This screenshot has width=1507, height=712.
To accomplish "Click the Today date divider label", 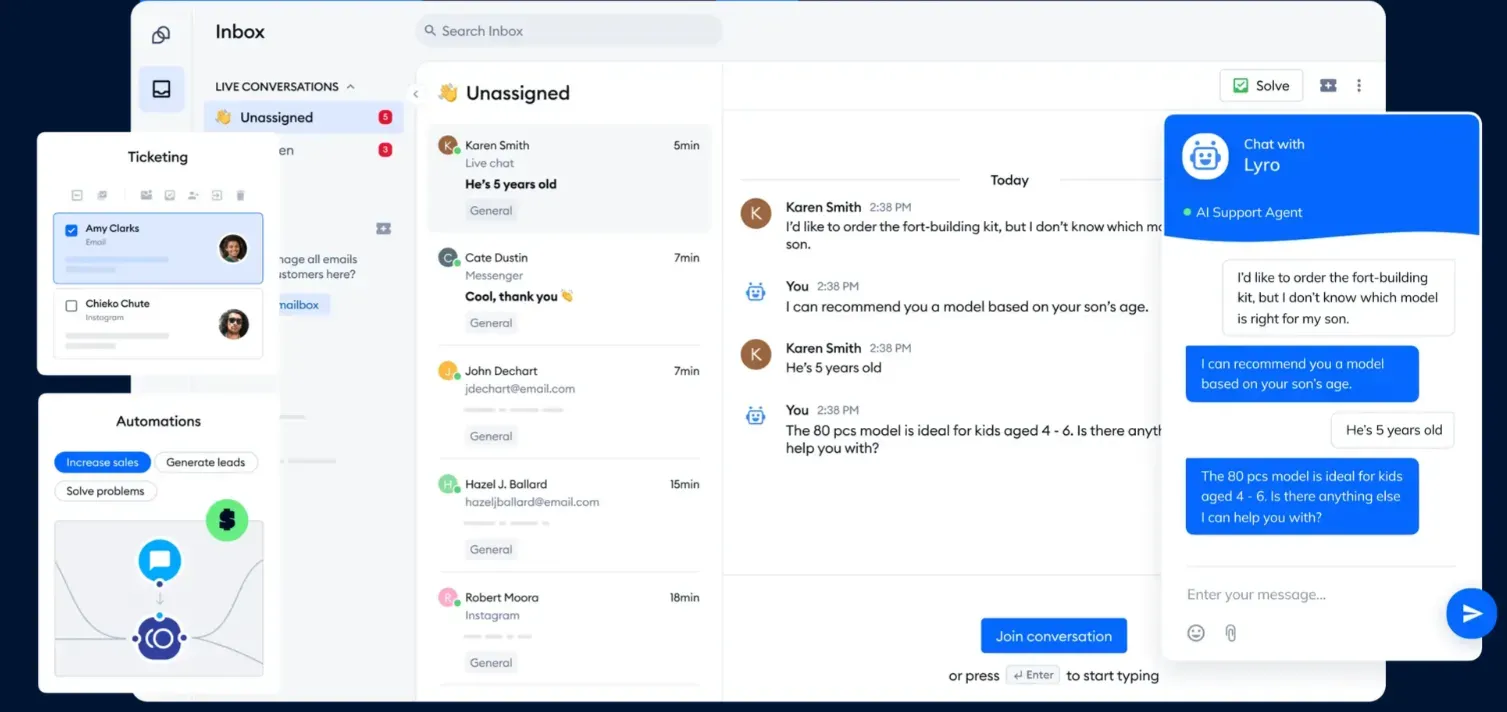I will pyautogui.click(x=1009, y=180).
